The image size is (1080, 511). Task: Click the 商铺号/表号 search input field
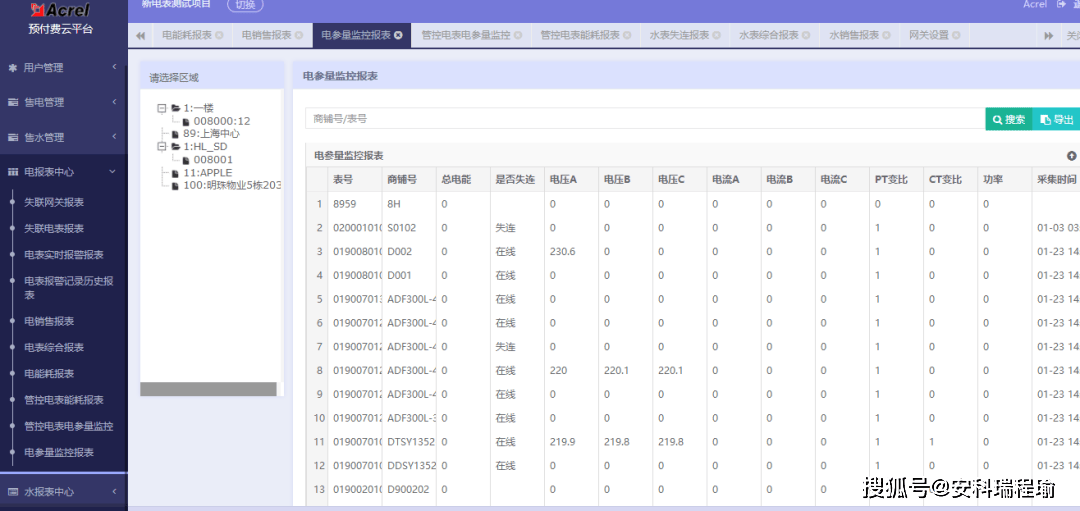(x=645, y=119)
